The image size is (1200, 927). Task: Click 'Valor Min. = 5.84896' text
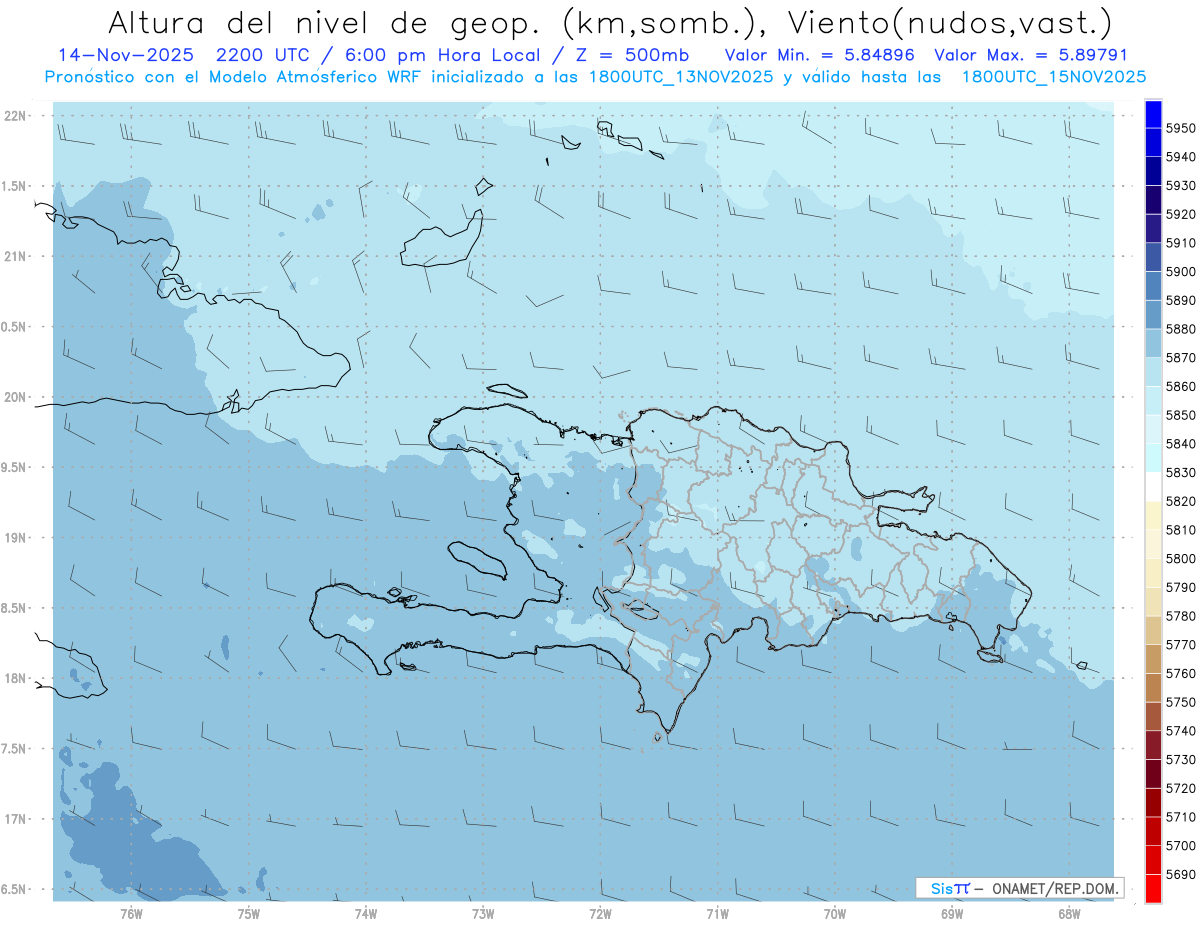click(819, 55)
